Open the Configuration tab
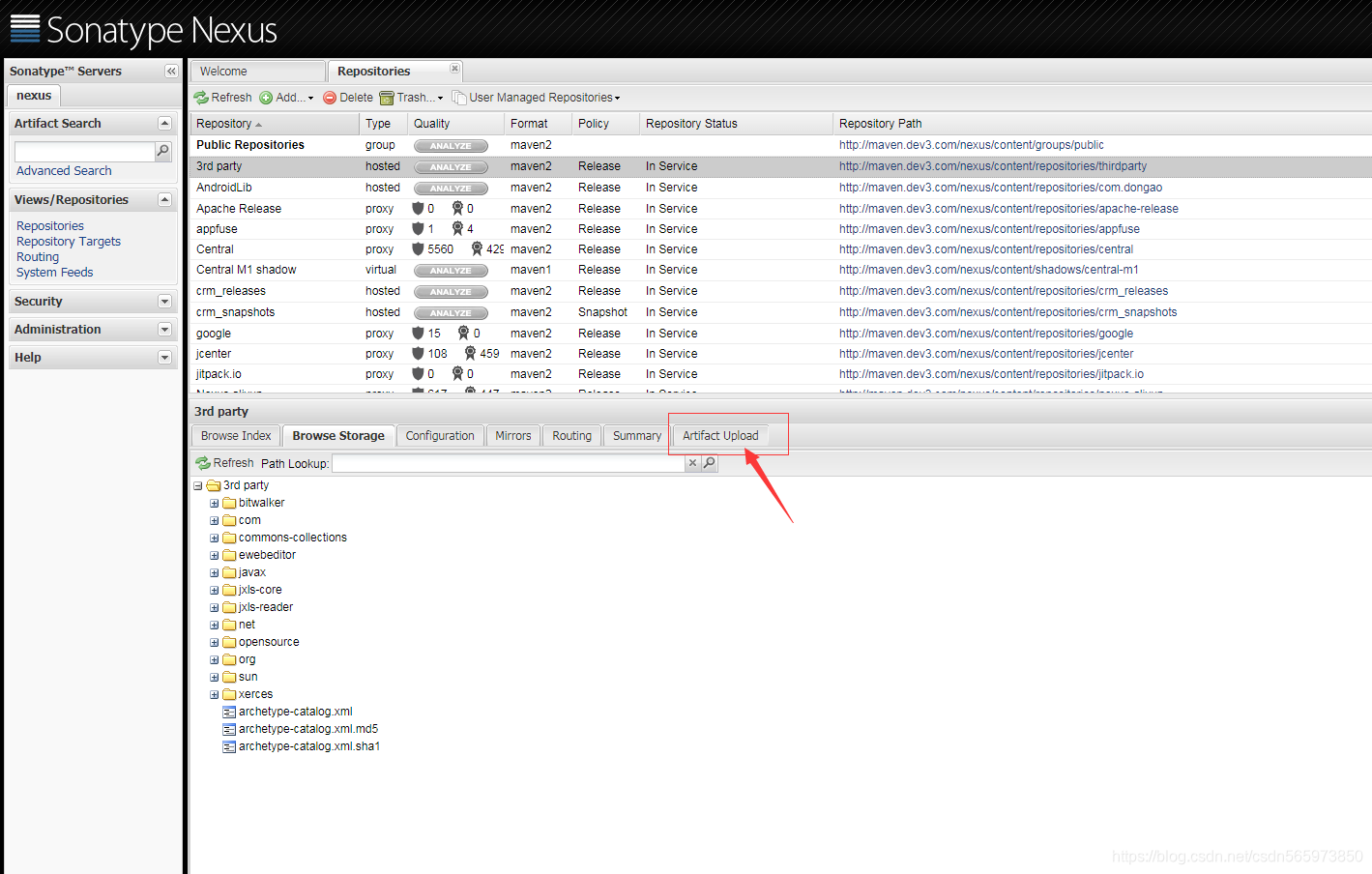1372x874 pixels. pos(440,436)
